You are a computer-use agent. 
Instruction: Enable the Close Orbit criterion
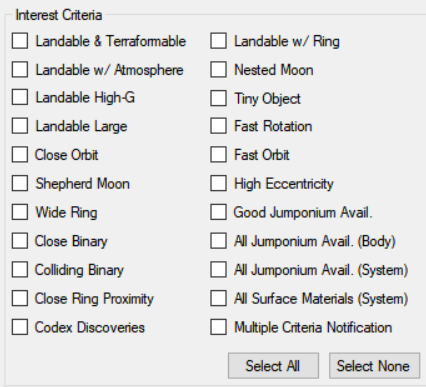point(20,155)
